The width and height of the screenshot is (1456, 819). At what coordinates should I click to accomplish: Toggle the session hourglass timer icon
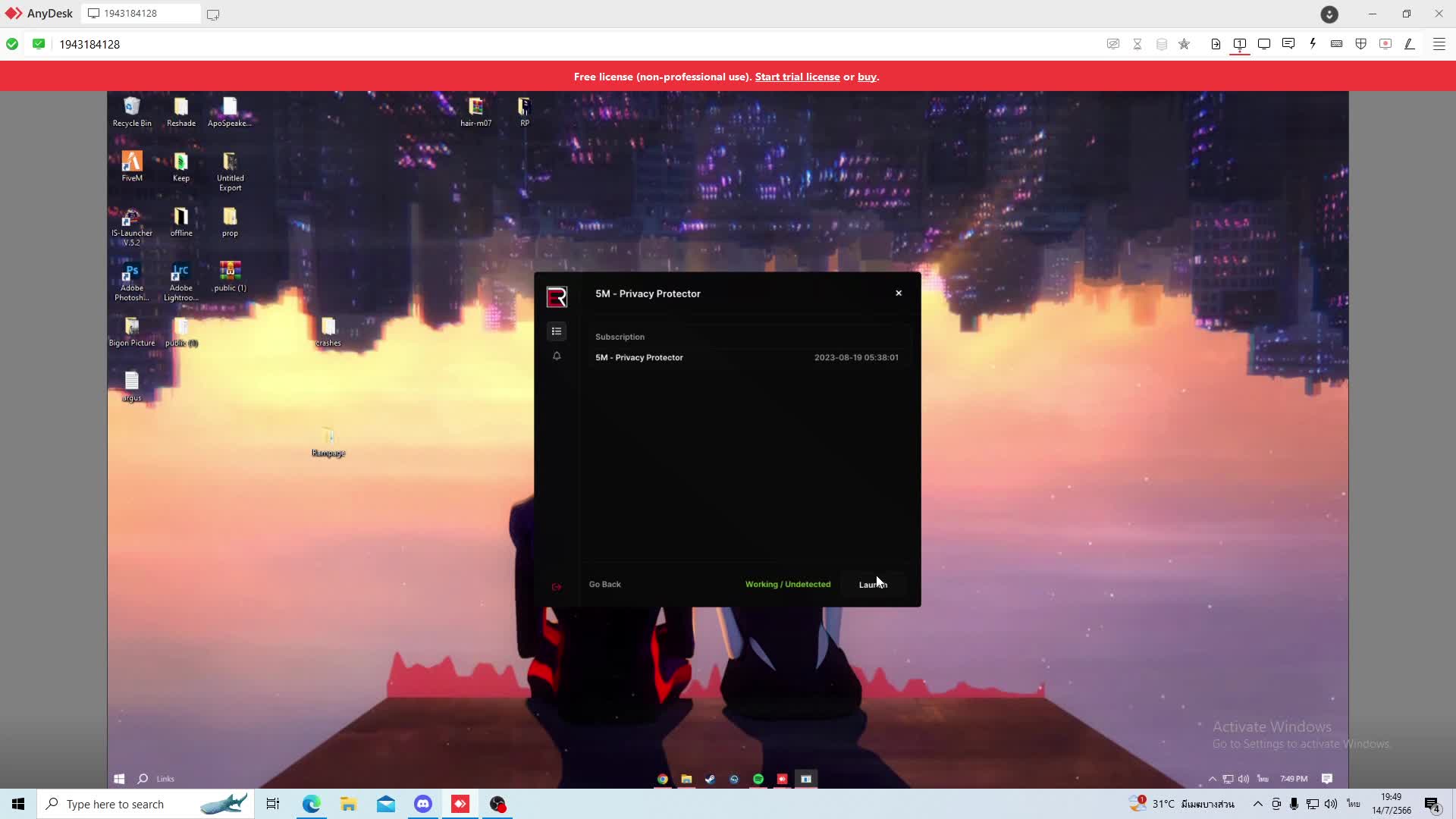click(x=1137, y=44)
